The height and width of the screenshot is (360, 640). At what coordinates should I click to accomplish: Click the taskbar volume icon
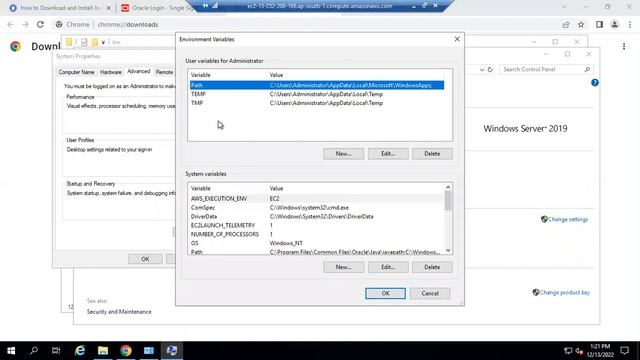tap(579, 351)
